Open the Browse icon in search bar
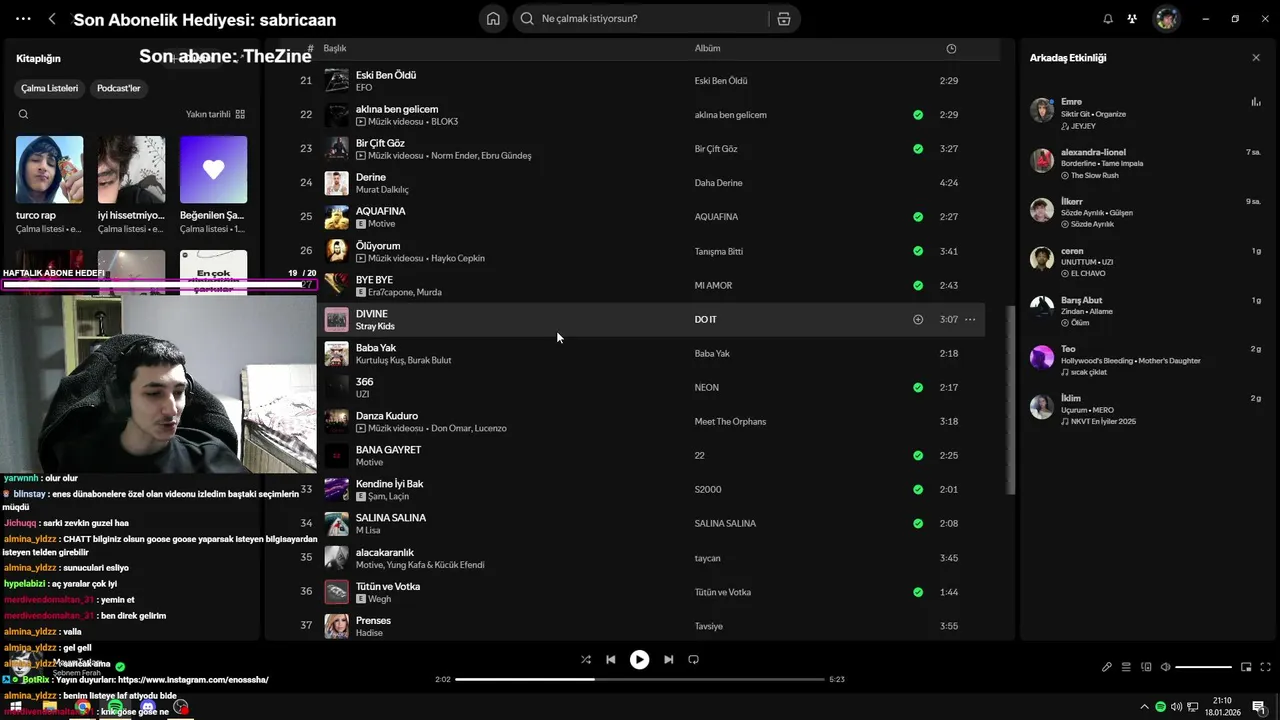Screen dimensions: 1280x720 [x=783, y=18]
